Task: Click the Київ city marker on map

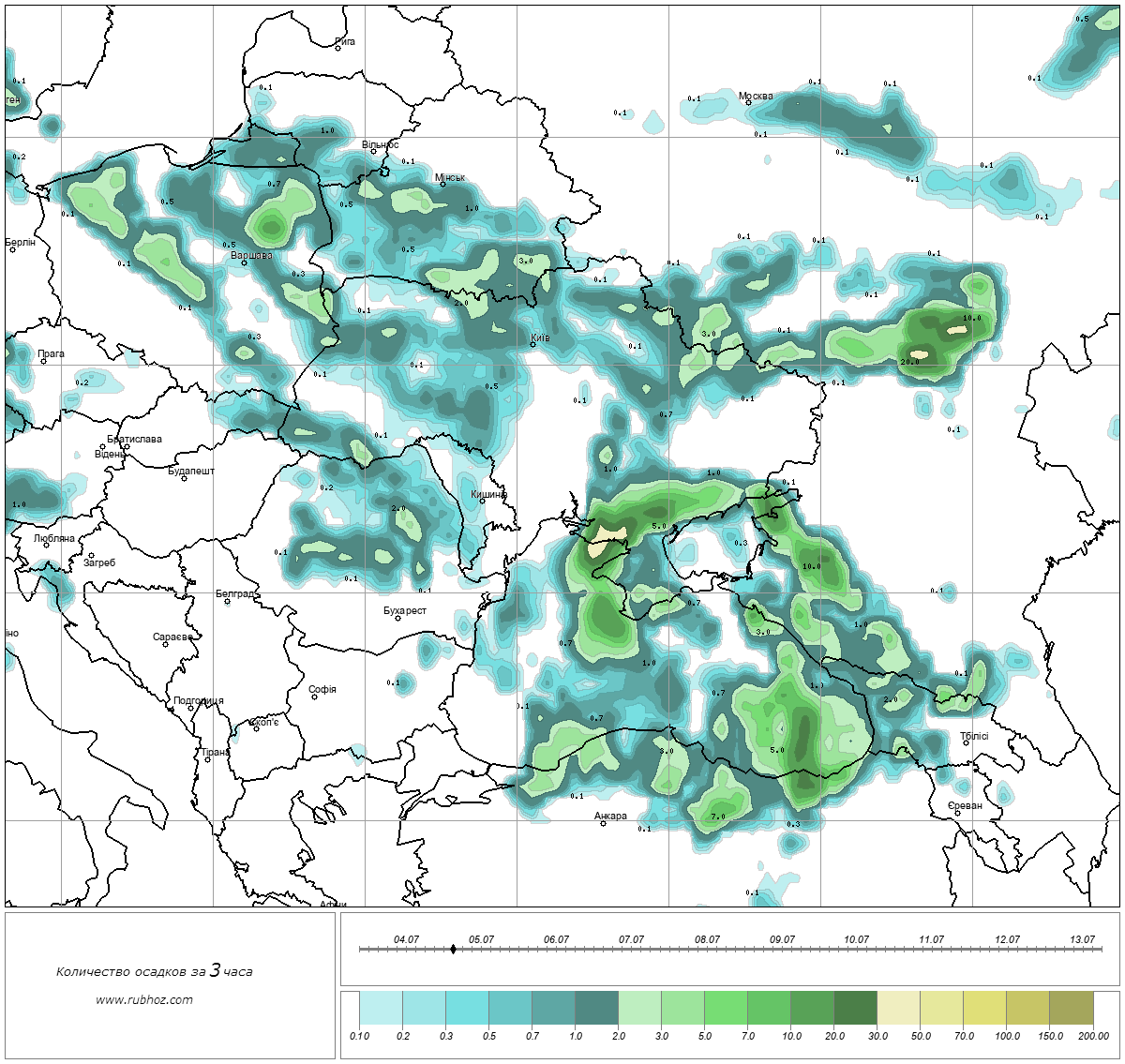Action: tap(532, 344)
